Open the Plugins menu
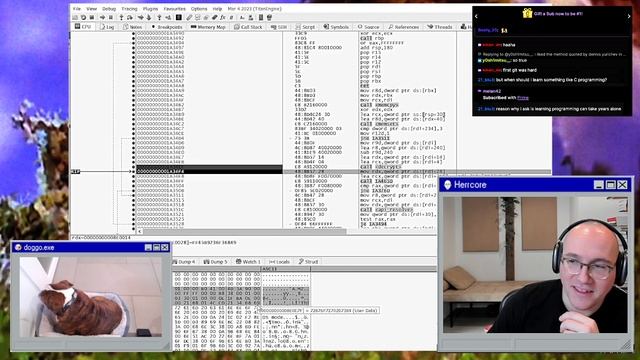The image size is (640, 360). click(x=150, y=9)
